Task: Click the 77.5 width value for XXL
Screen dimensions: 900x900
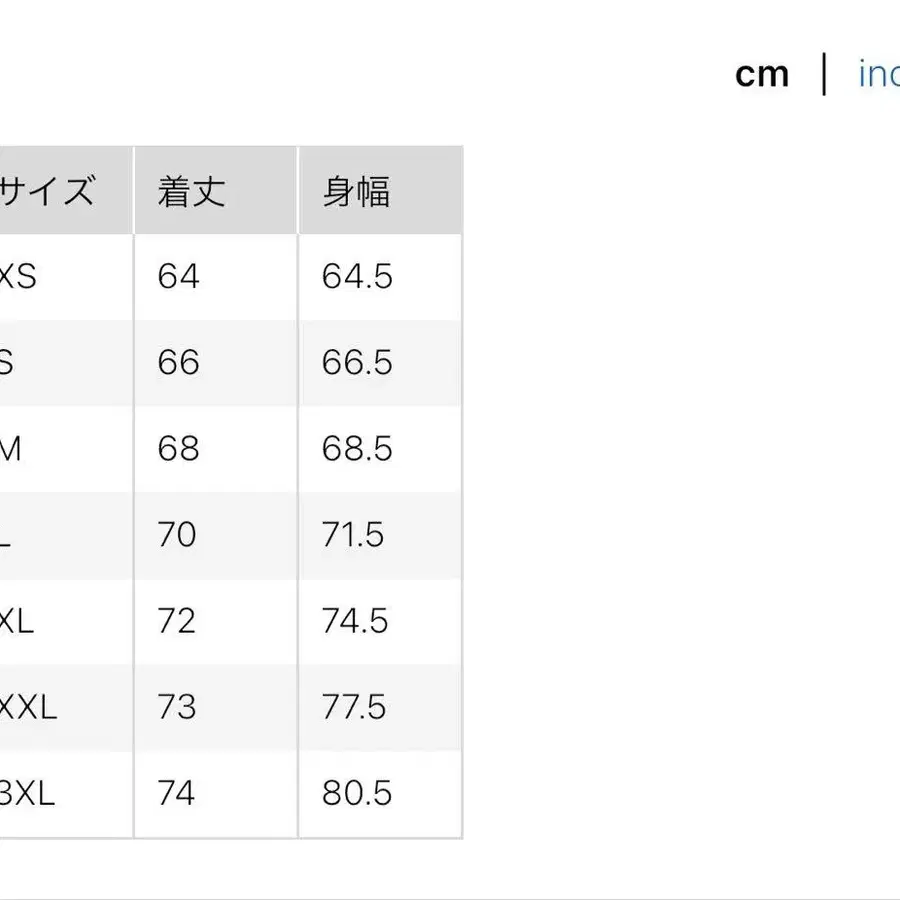Action: click(355, 707)
